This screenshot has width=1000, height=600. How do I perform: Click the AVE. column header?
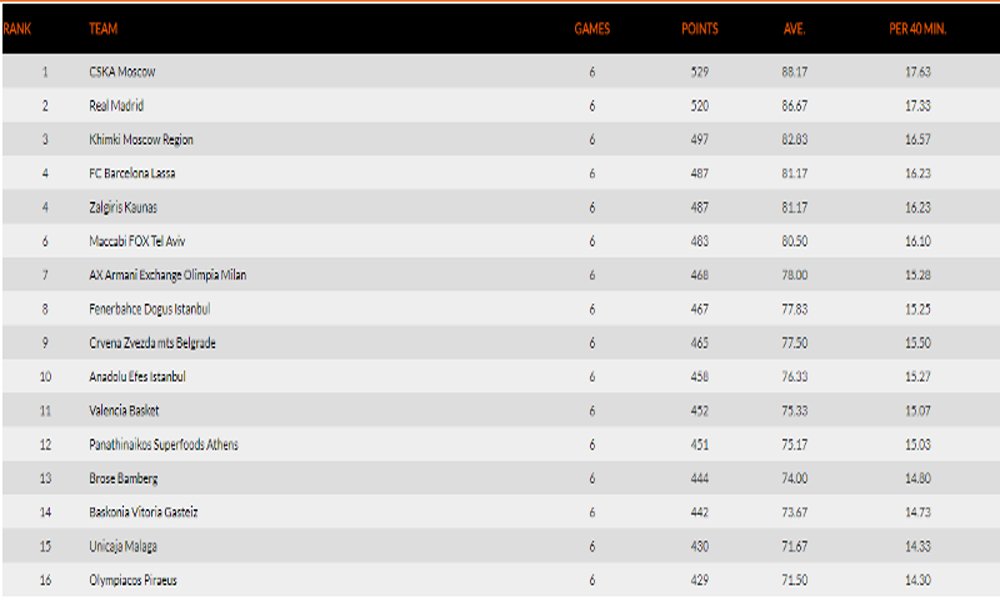794,29
